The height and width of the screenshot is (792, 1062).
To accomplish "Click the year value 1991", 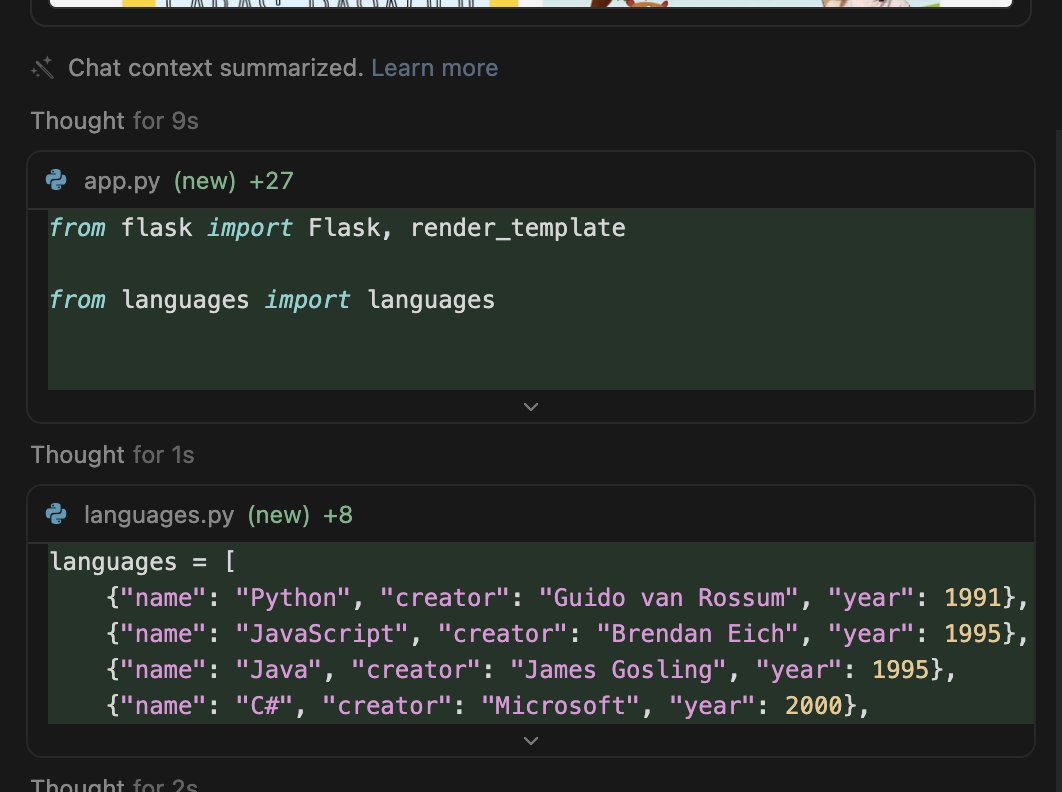I will [x=973, y=598].
